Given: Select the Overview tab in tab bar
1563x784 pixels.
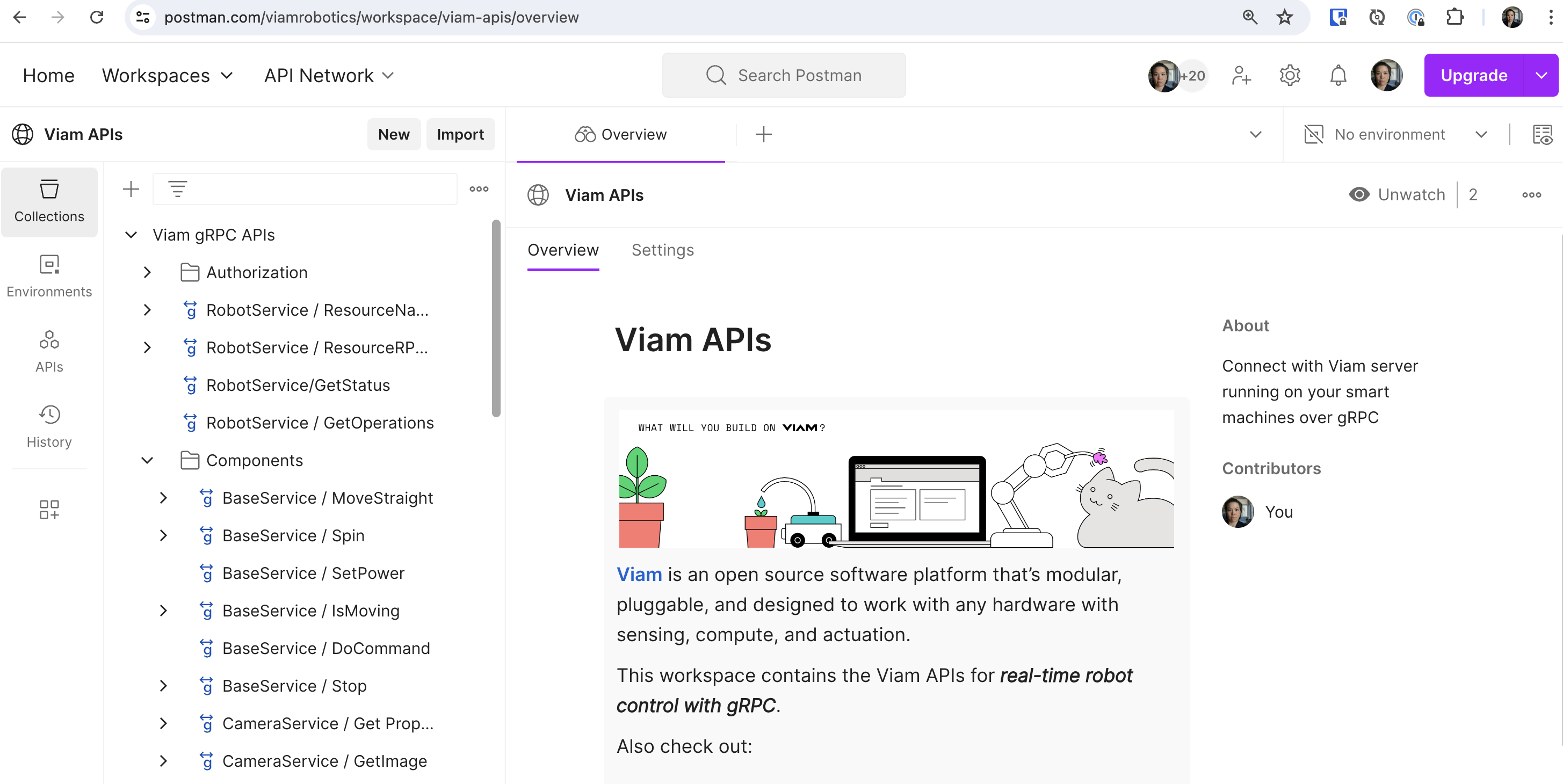Looking at the screenshot, I should click(x=621, y=134).
